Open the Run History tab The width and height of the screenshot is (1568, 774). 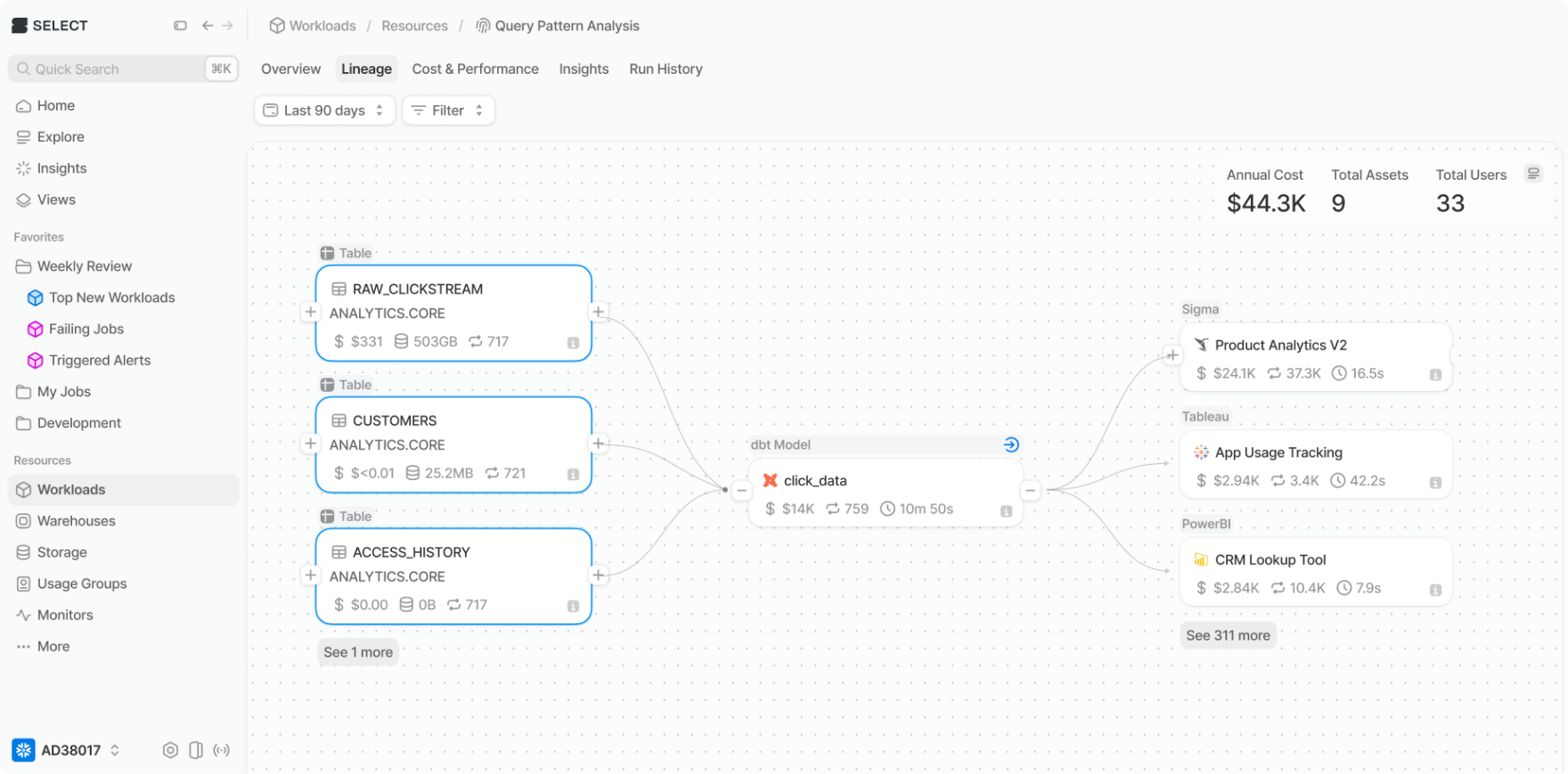coord(666,69)
